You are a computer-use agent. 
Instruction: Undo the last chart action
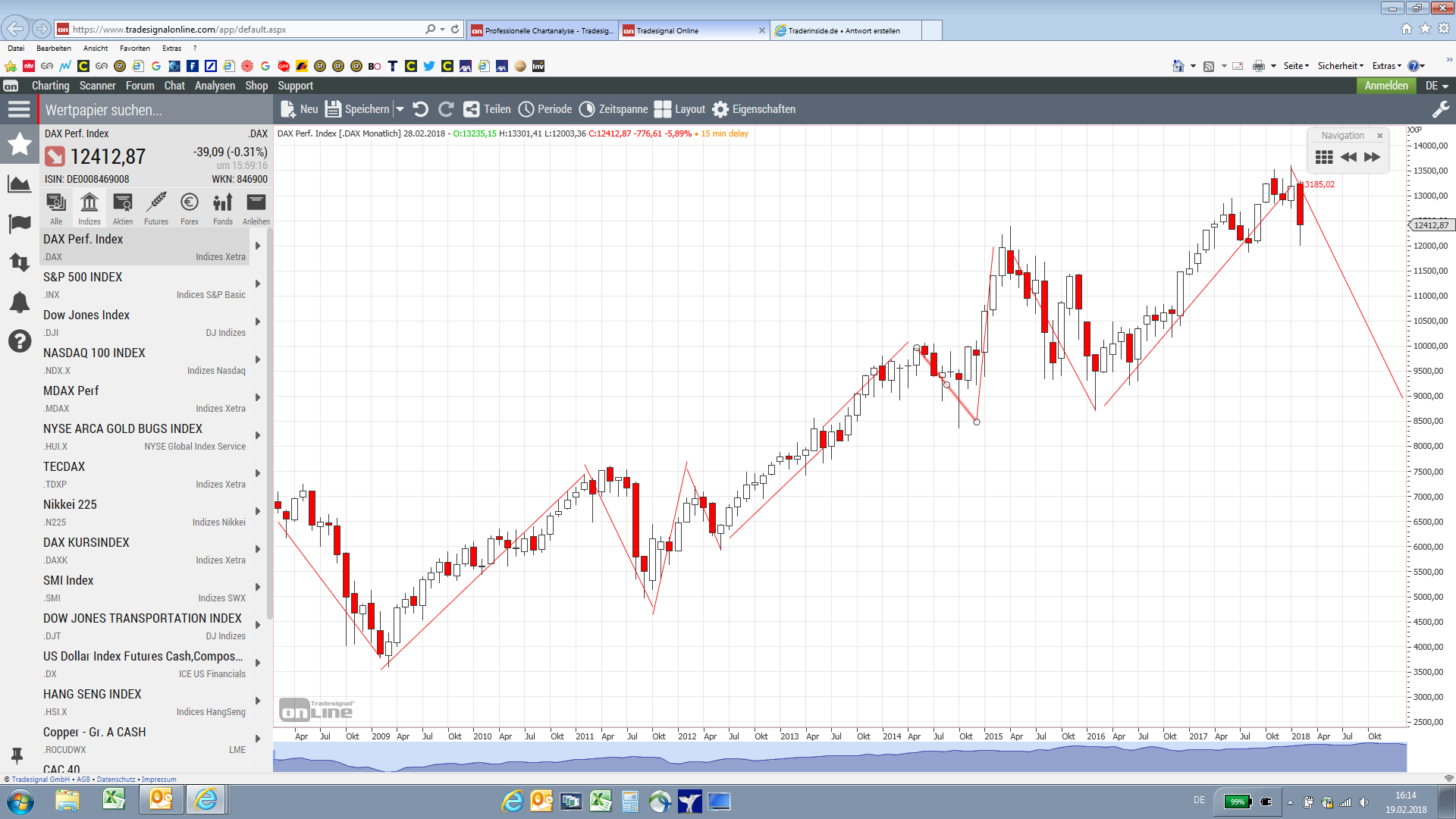(421, 109)
